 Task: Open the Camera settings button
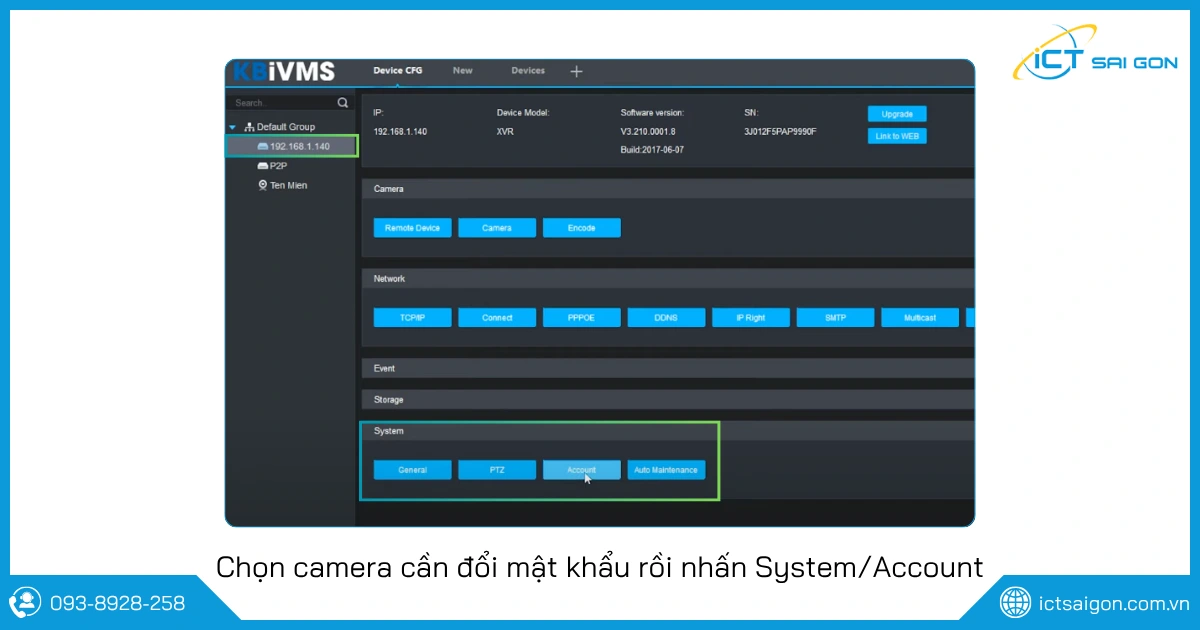pos(497,228)
